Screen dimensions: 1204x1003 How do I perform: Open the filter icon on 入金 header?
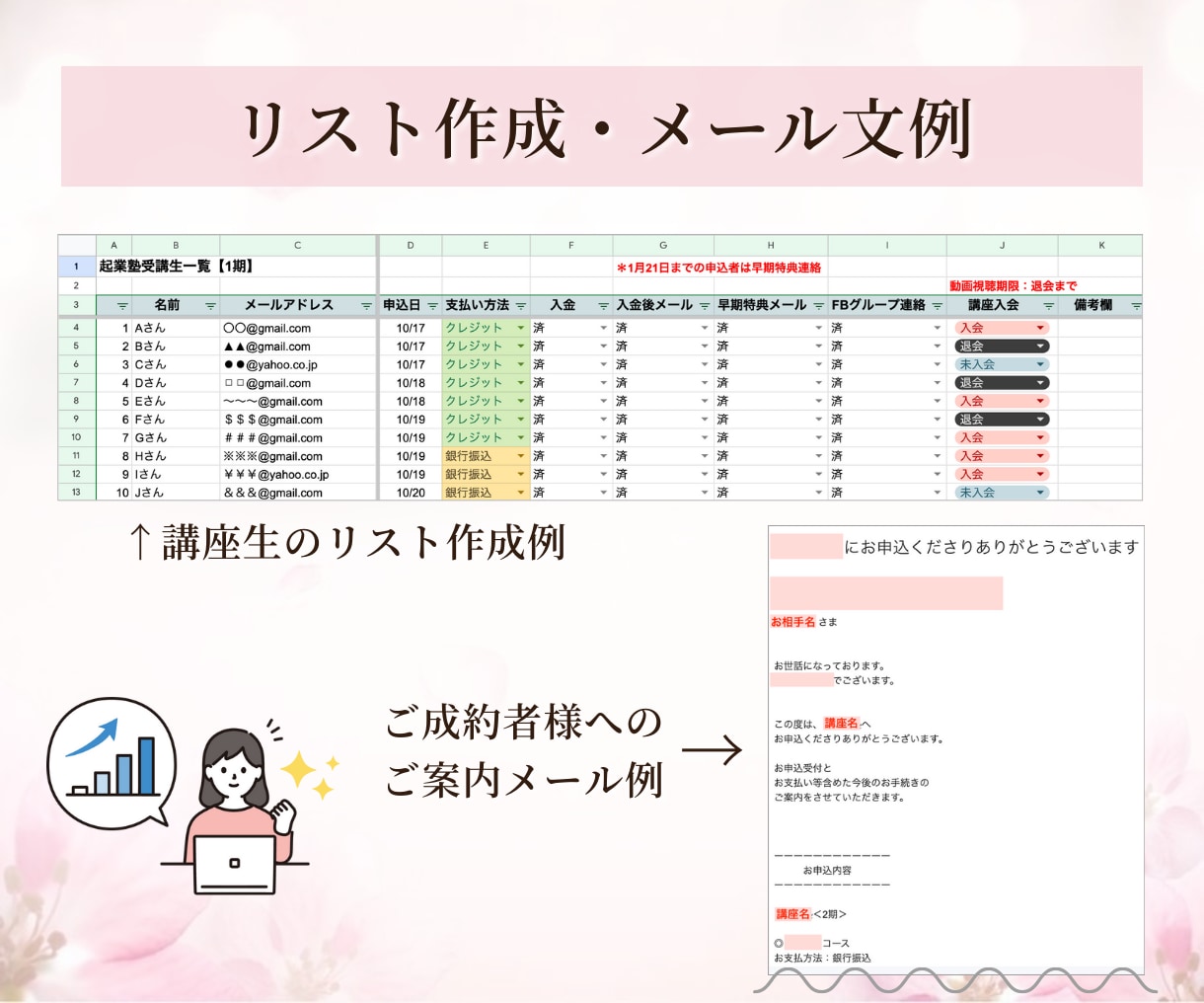coord(603,306)
